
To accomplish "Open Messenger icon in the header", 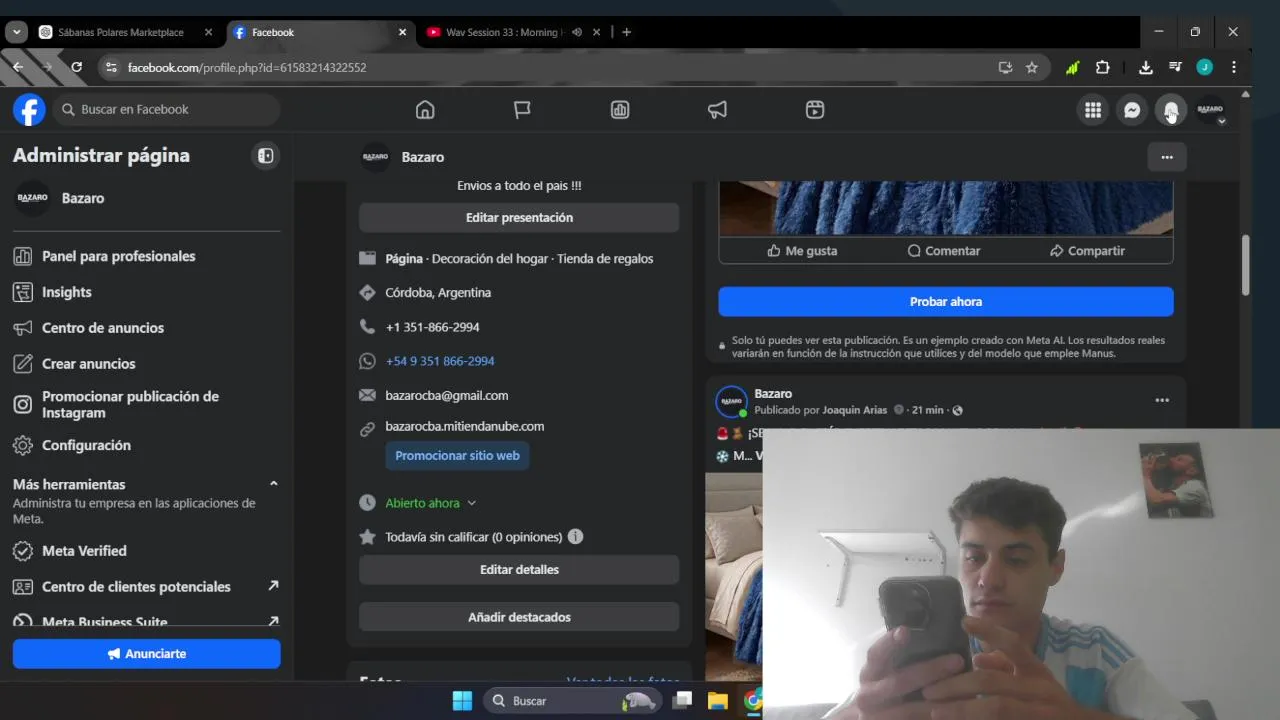I will tap(1132, 110).
